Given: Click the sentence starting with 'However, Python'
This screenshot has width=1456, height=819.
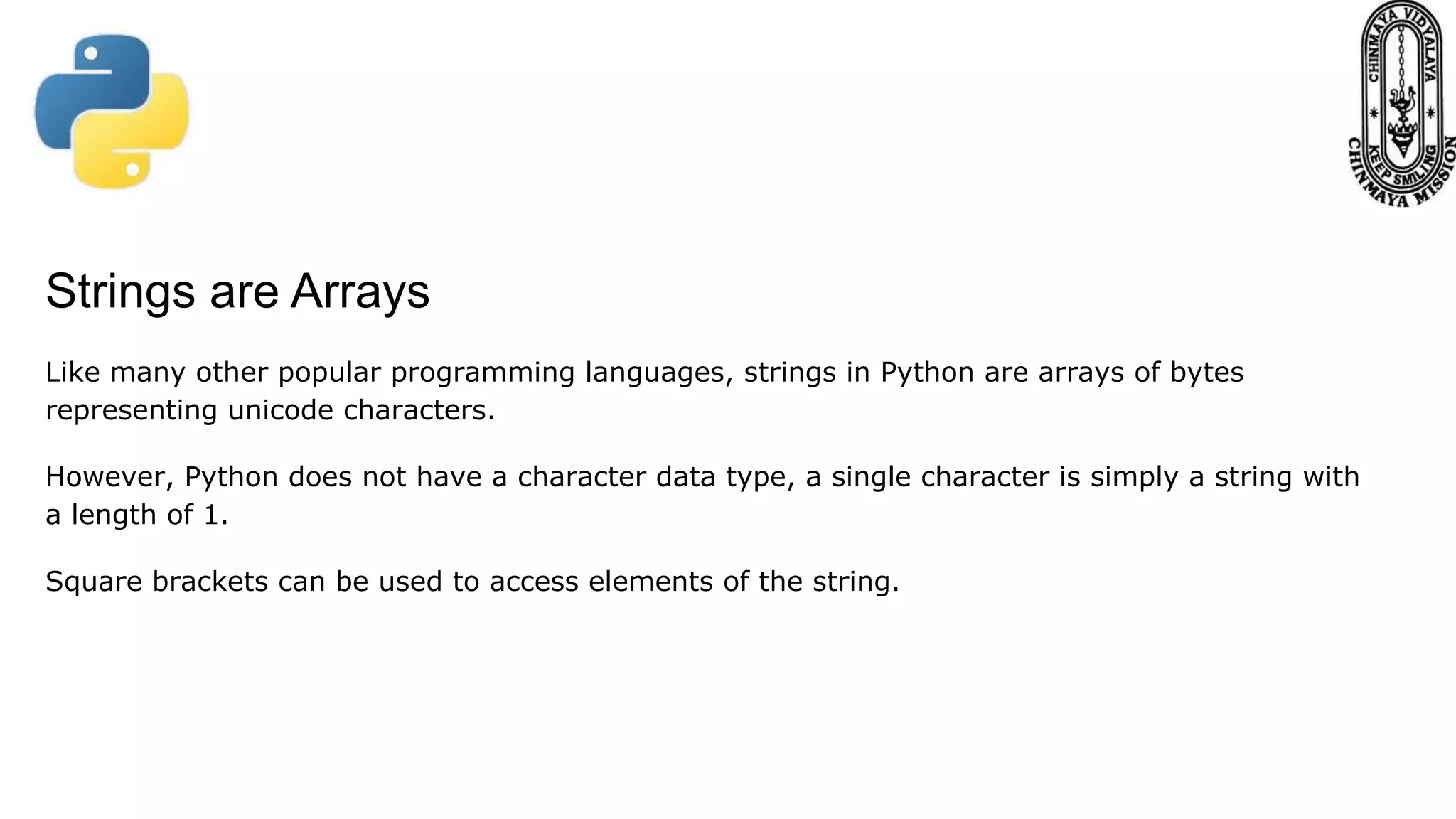Looking at the screenshot, I should point(702,496).
